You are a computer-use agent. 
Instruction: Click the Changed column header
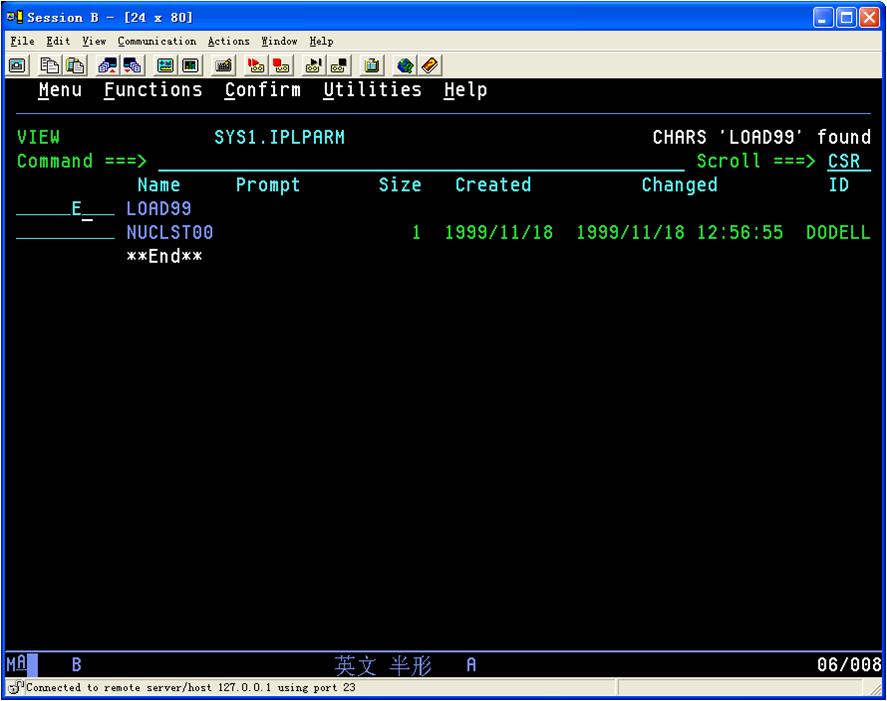679,185
